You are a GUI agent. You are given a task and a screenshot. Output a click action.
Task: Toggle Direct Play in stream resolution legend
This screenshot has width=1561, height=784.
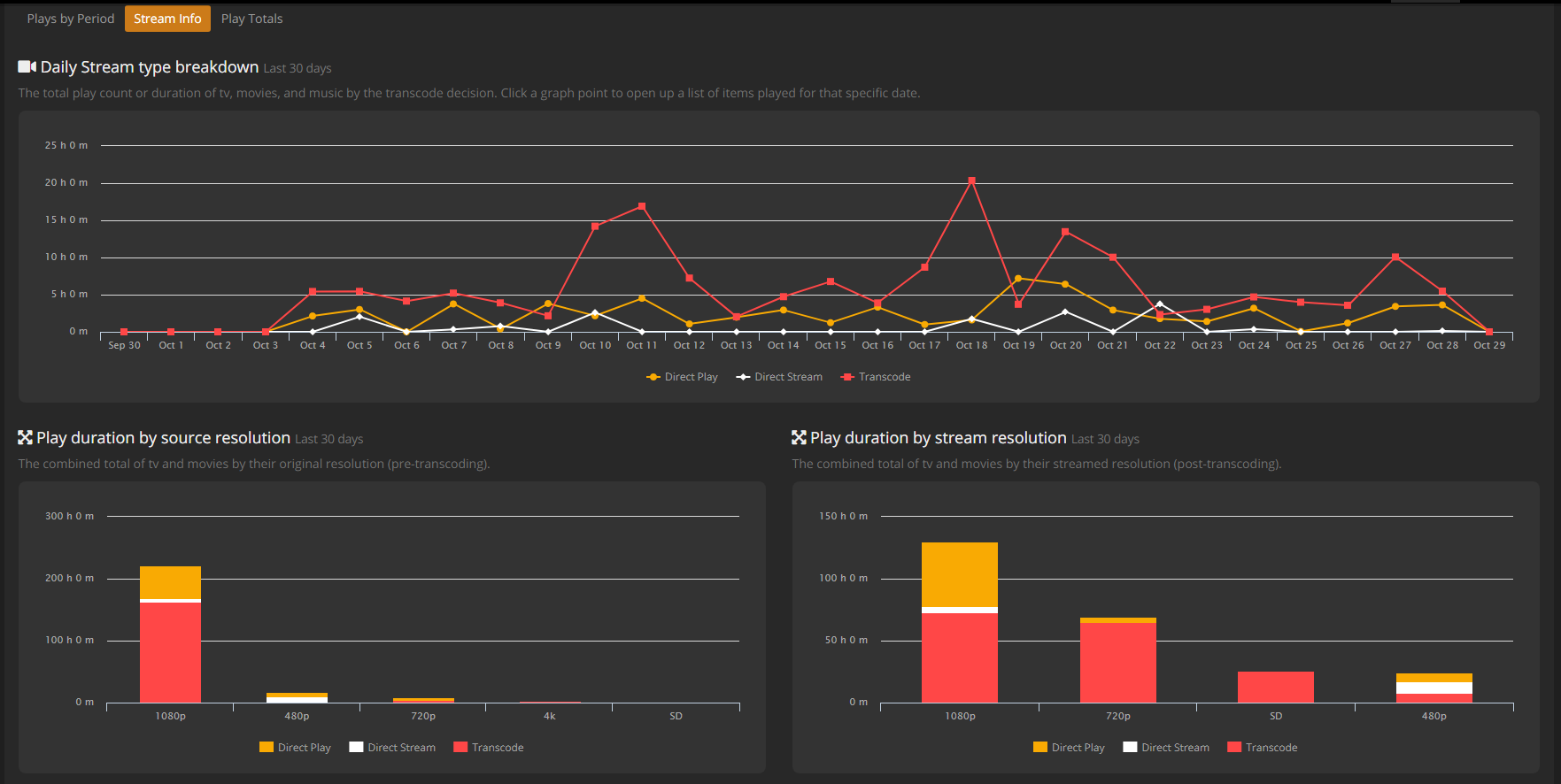point(1069,748)
